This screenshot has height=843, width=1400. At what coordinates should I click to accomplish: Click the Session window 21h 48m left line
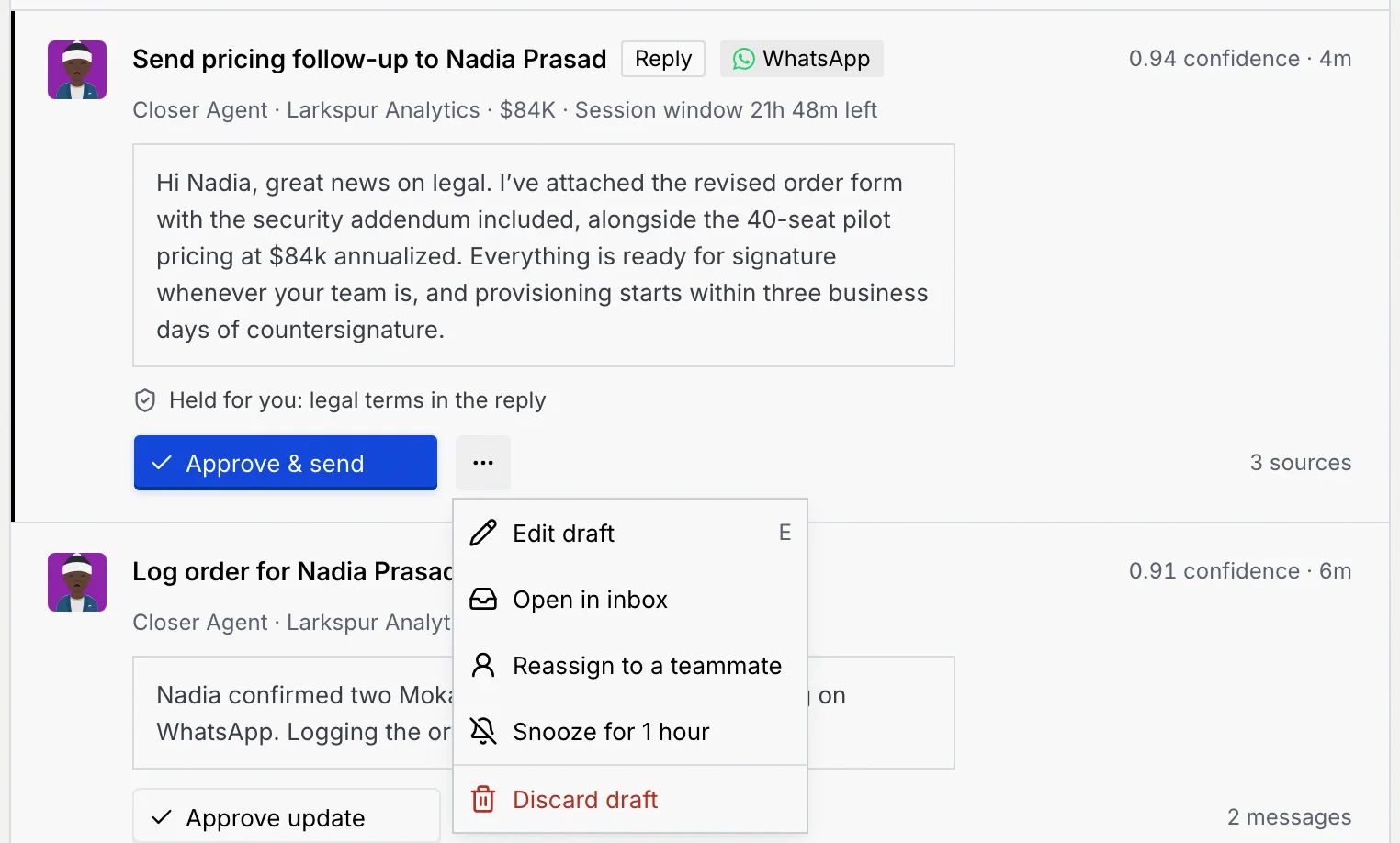click(x=726, y=110)
